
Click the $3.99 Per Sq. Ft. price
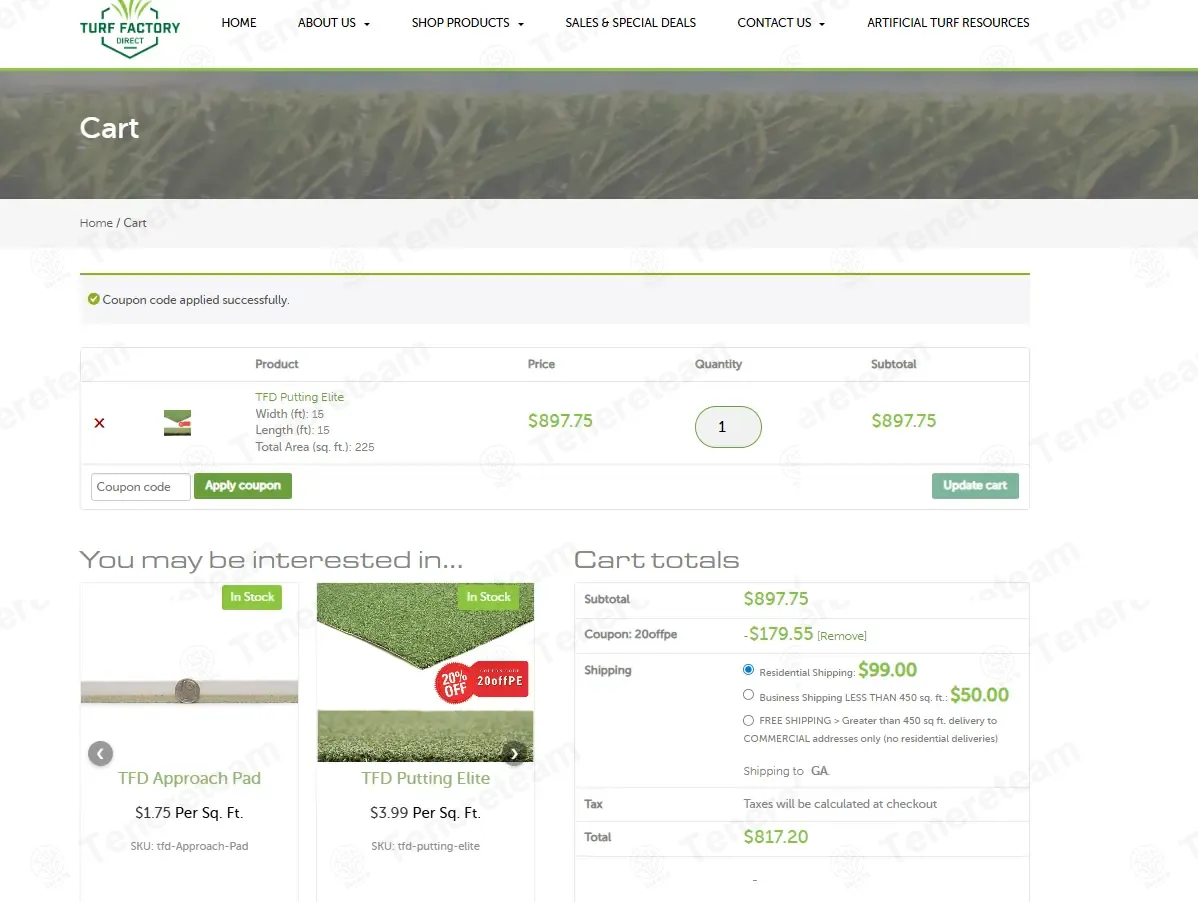426,813
